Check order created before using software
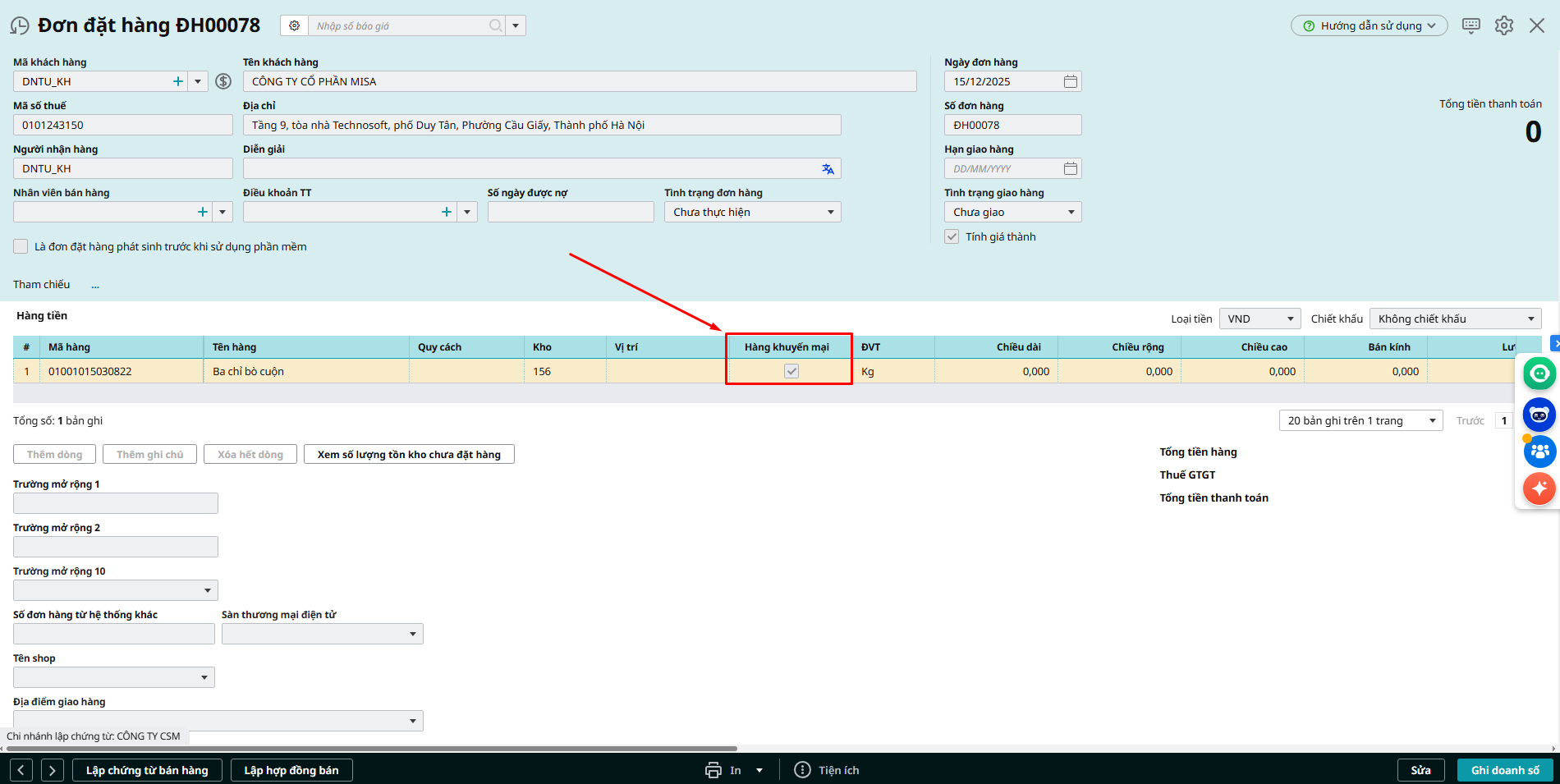This screenshot has height=784, width=1560. [x=21, y=246]
